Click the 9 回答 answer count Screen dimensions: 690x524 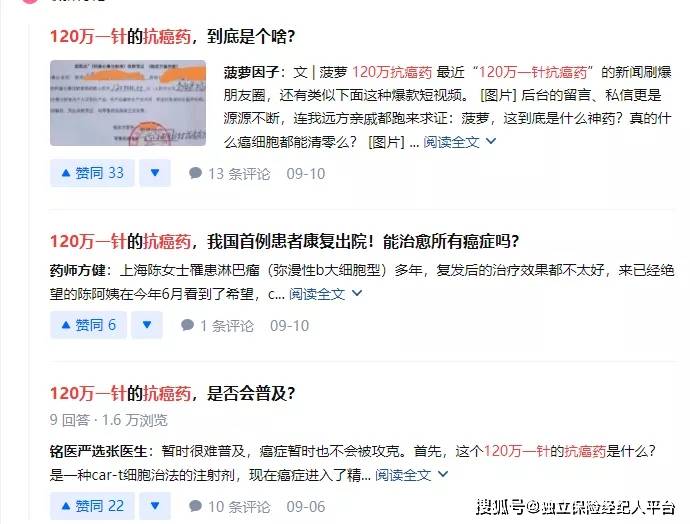coord(70,420)
